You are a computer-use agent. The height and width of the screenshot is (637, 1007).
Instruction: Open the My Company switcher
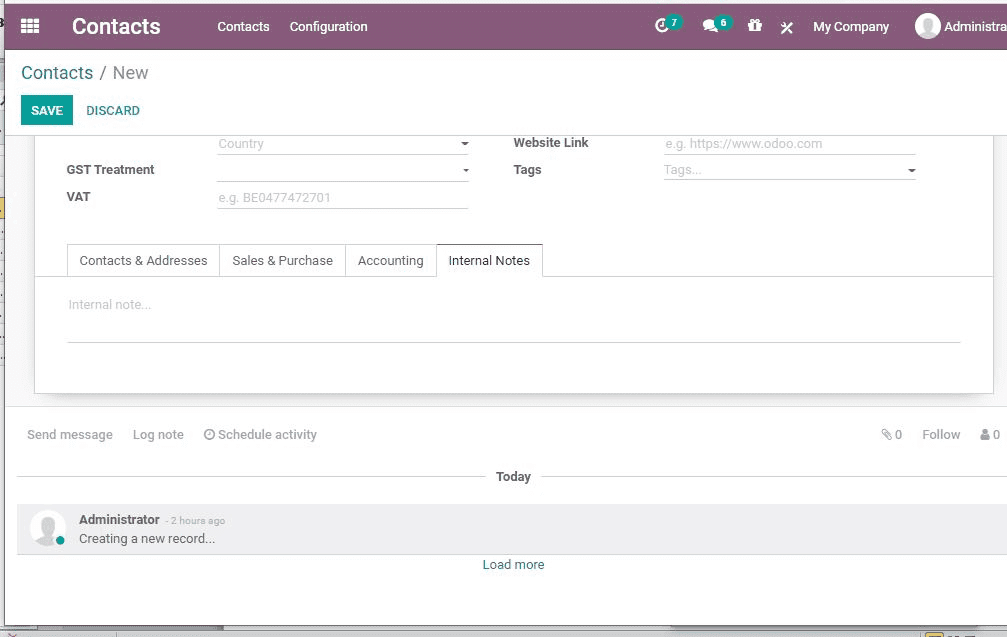click(x=851, y=26)
